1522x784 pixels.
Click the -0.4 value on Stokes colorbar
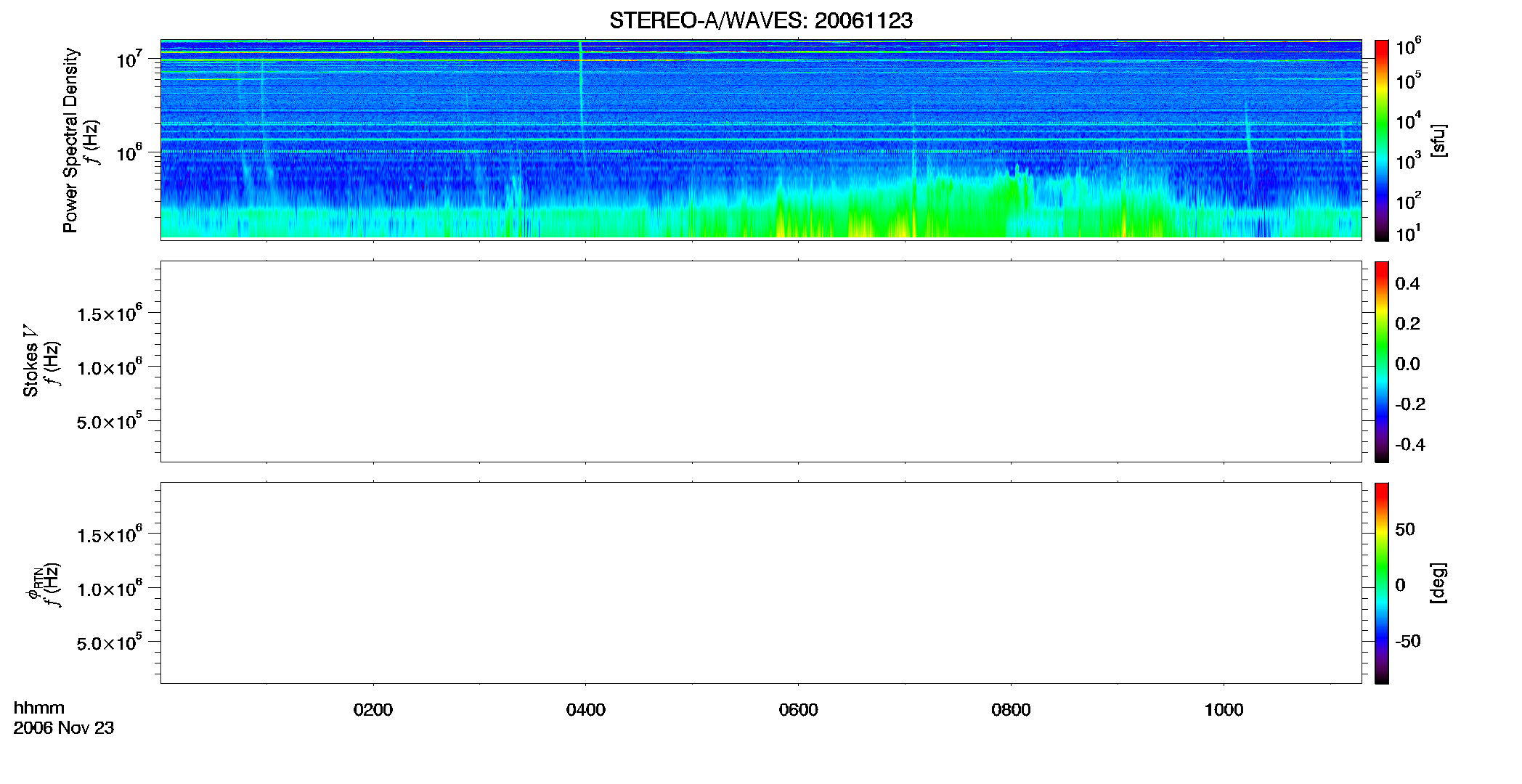(1410, 445)
